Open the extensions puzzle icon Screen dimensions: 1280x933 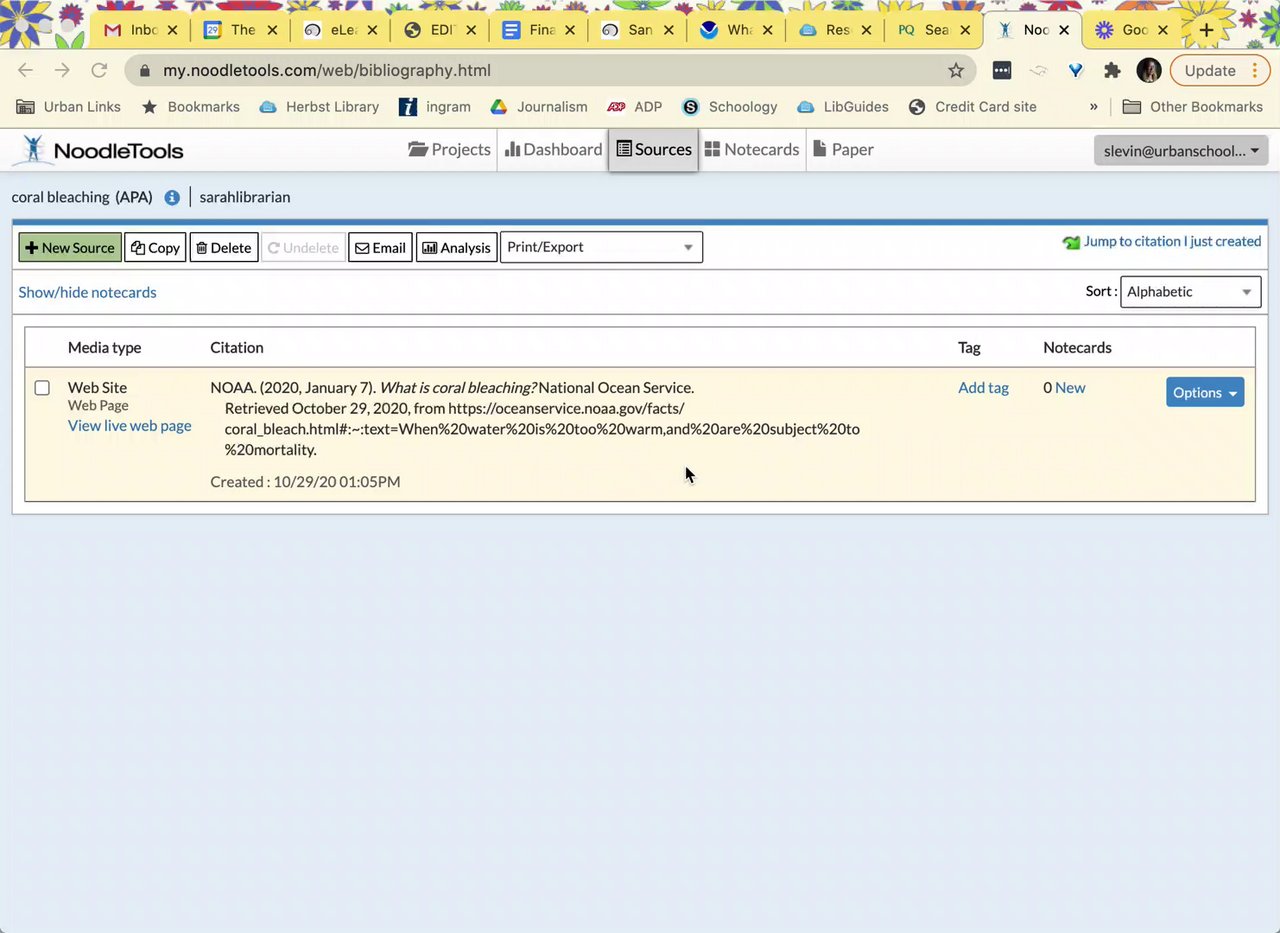(x=1112, y=71)
